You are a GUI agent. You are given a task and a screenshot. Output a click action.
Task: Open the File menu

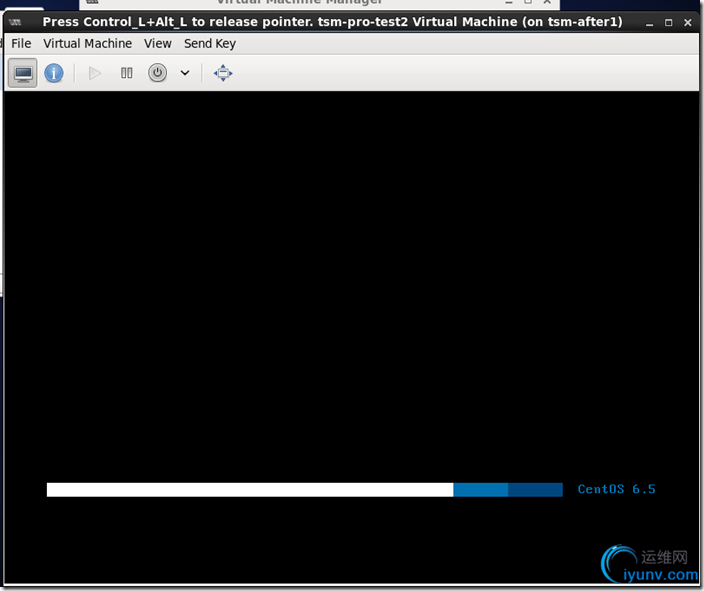coord(21,44)
